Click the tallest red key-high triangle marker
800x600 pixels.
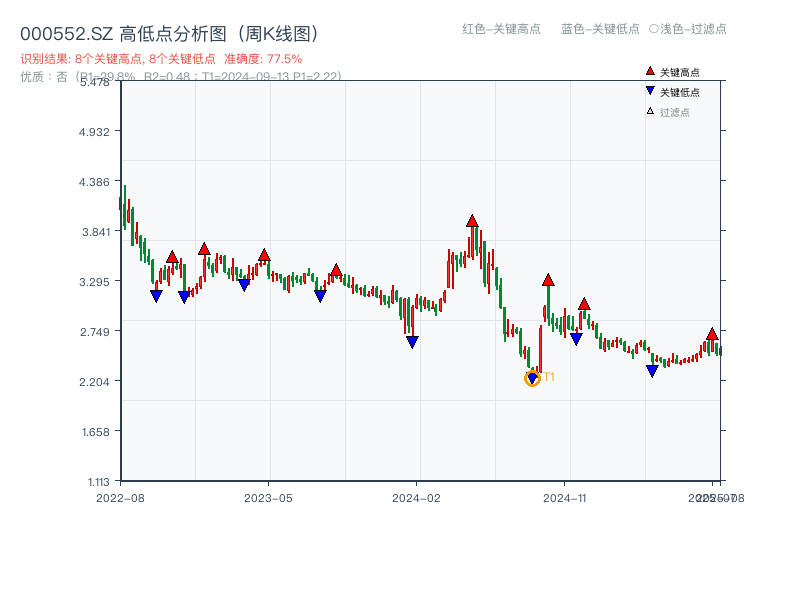tap(472, 221)
